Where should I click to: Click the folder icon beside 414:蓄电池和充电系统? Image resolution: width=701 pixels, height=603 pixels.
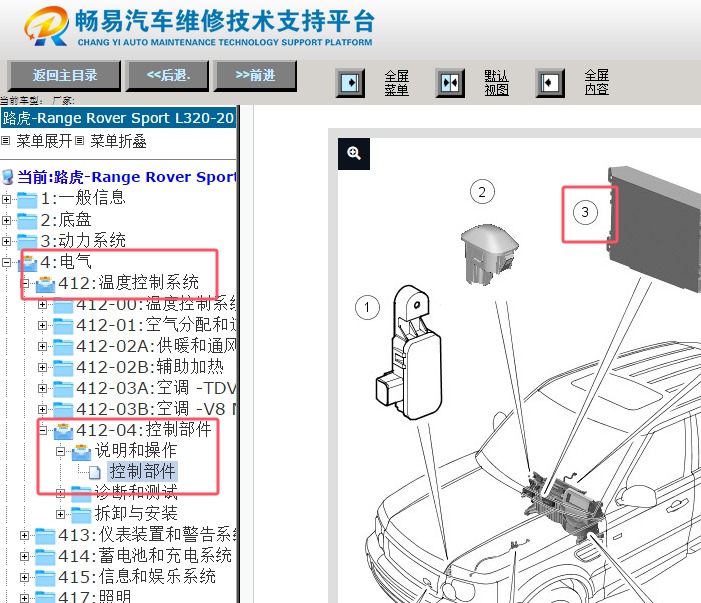tap(46, 557)
